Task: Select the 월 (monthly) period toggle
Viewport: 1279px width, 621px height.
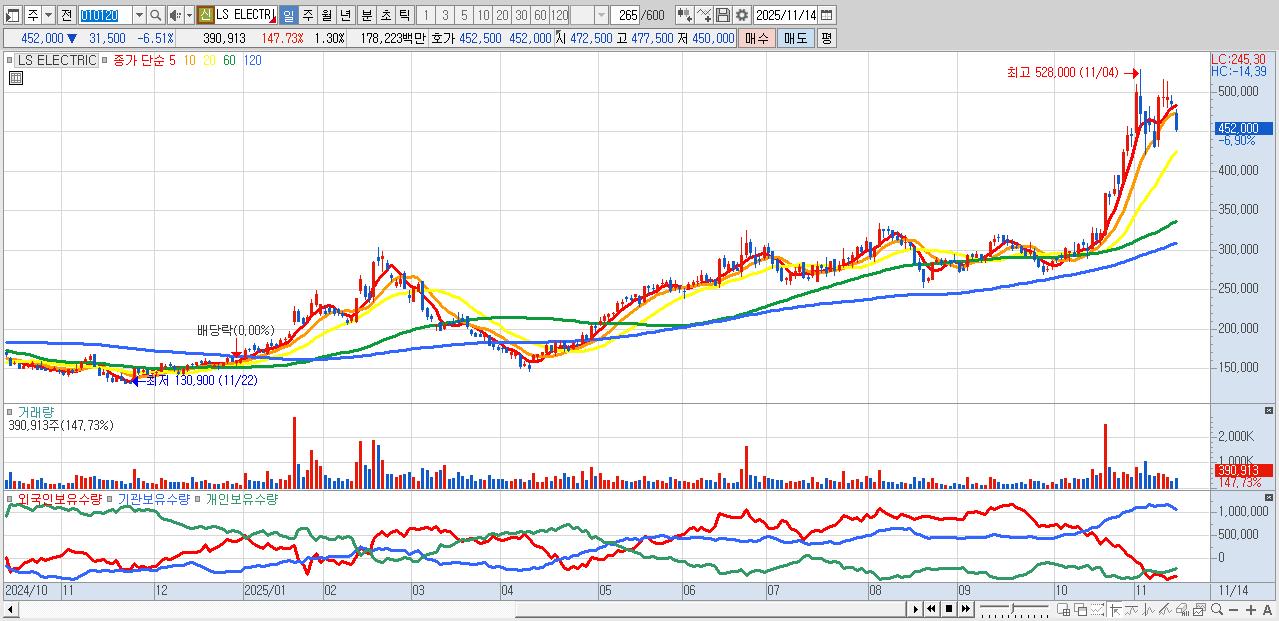Action: click(326, 15)
